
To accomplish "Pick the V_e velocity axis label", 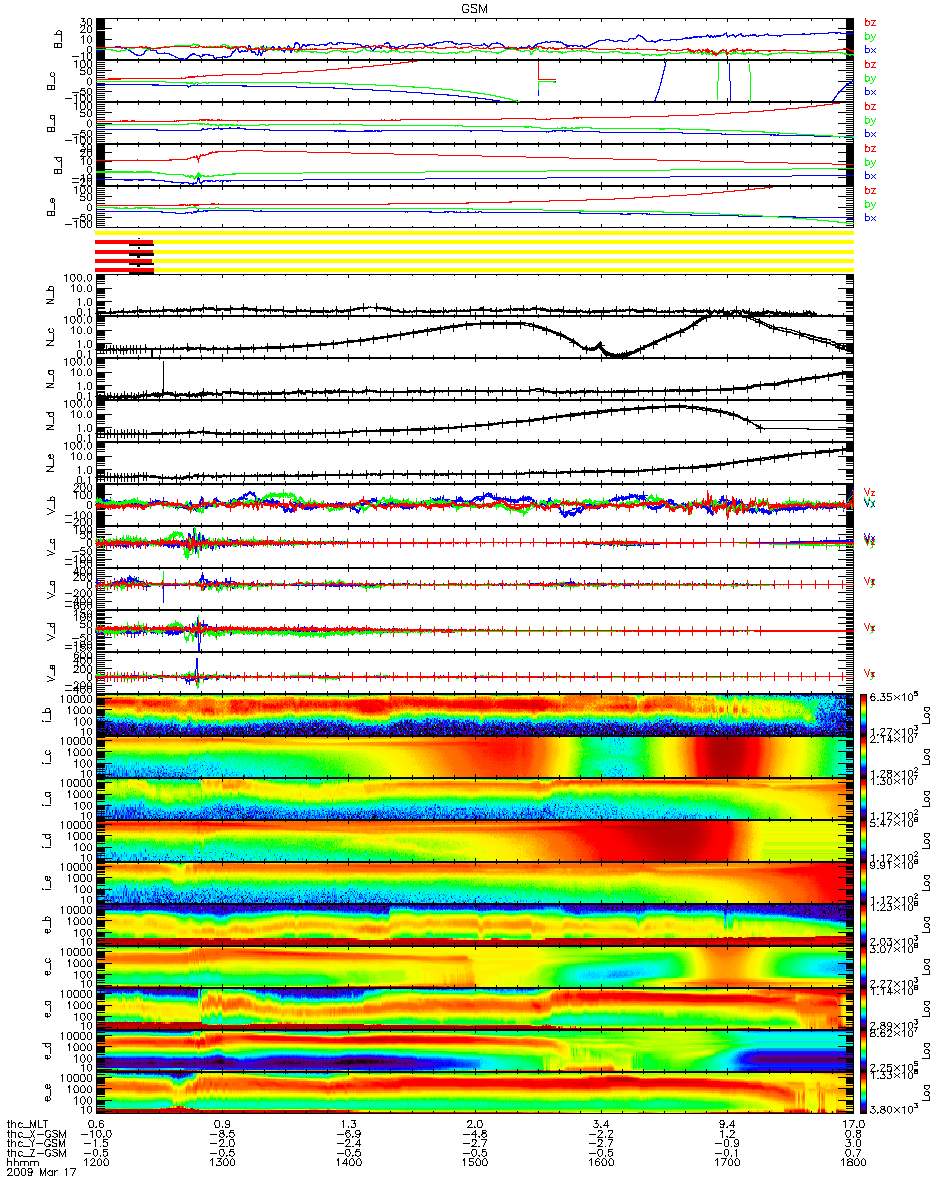I will [50, 674].
